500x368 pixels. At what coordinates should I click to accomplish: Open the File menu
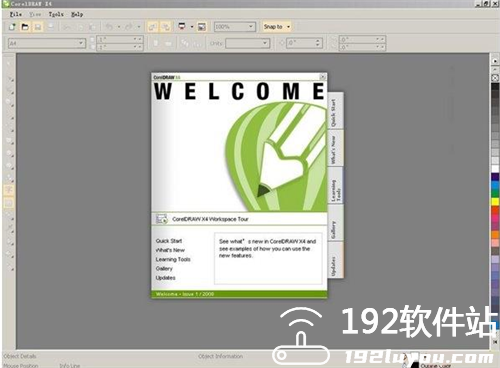pos(16,14)
